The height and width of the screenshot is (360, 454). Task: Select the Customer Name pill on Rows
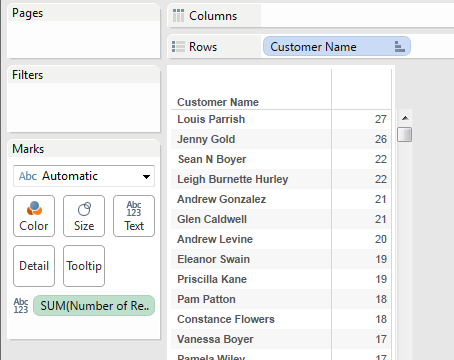click(337, 46)
